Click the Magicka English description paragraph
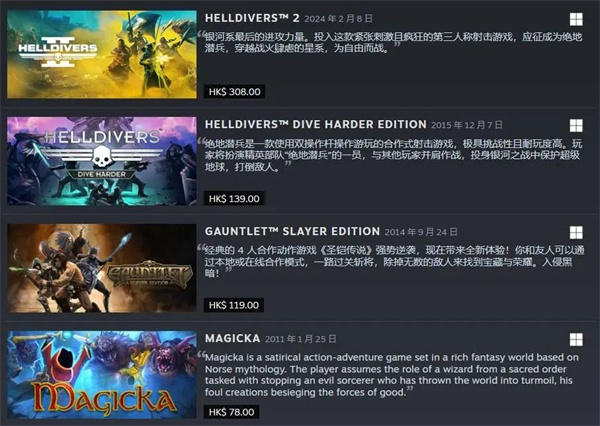 [392, 375]
